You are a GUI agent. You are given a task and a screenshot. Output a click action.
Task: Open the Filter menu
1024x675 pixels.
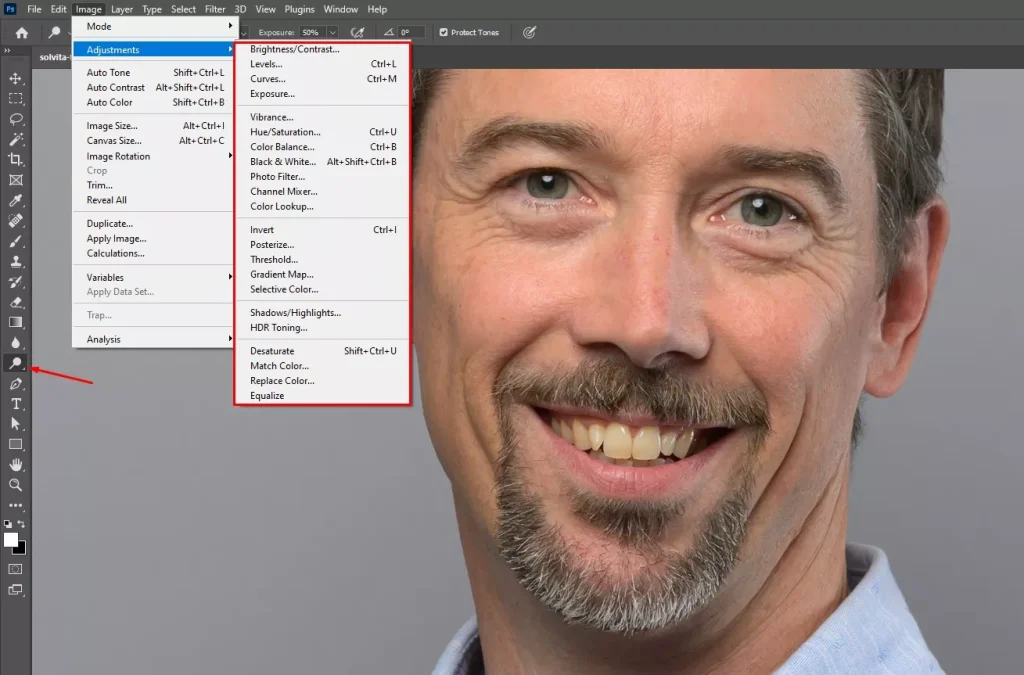pos(215,8)
